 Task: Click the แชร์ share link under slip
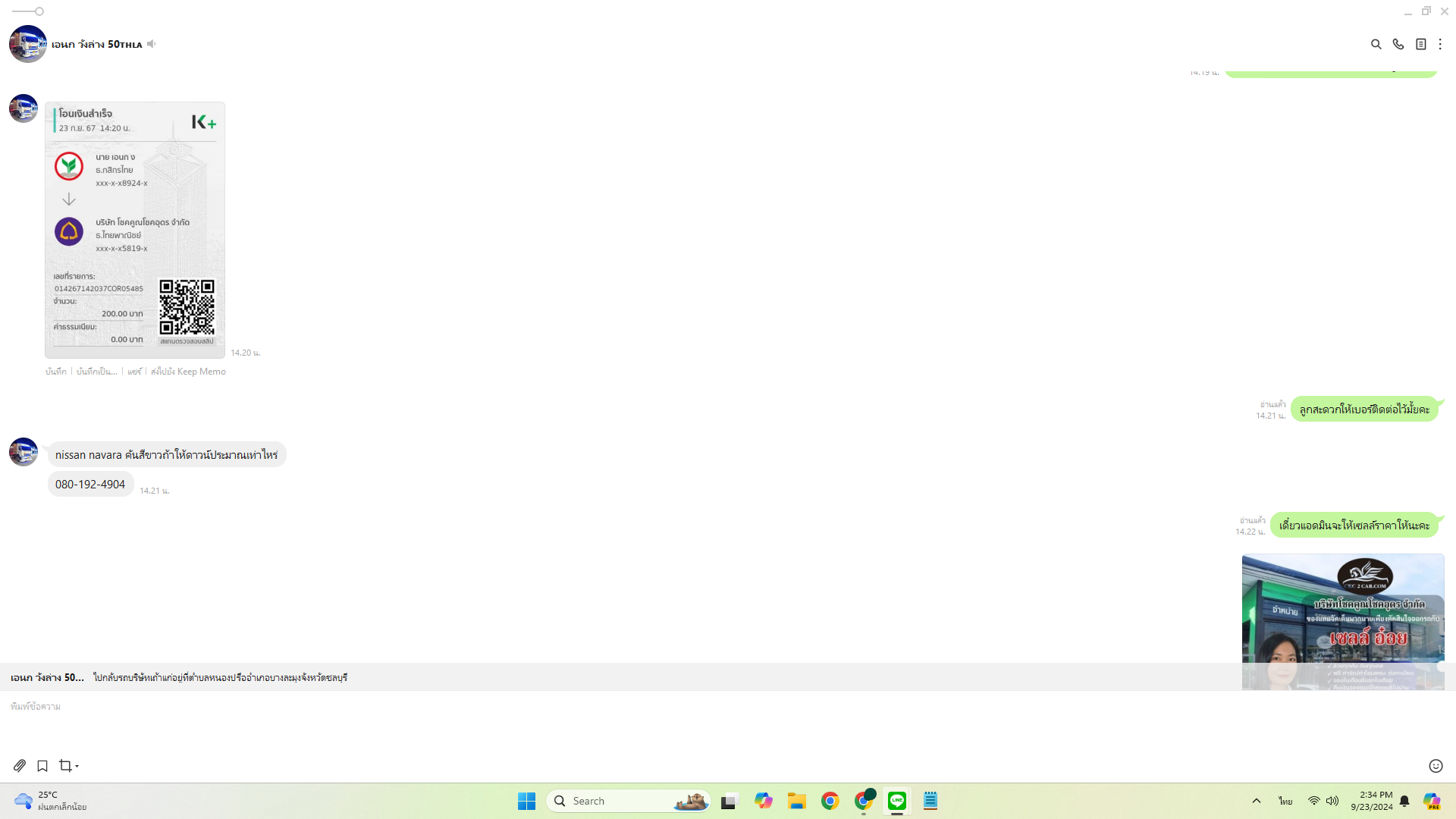(134, 372)
